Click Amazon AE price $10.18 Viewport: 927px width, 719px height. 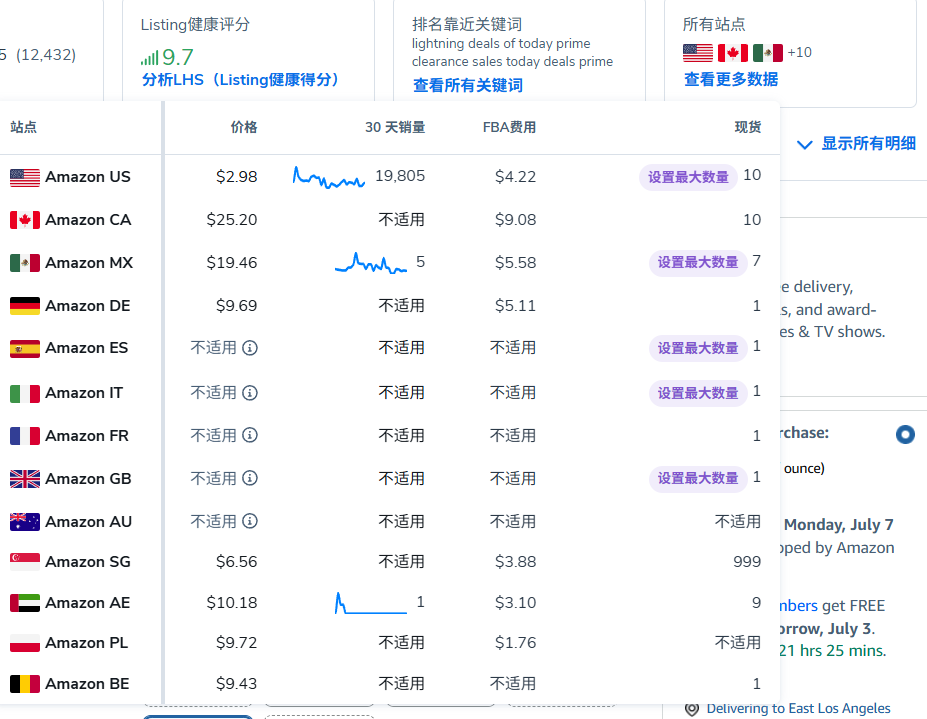click(232, 603)
